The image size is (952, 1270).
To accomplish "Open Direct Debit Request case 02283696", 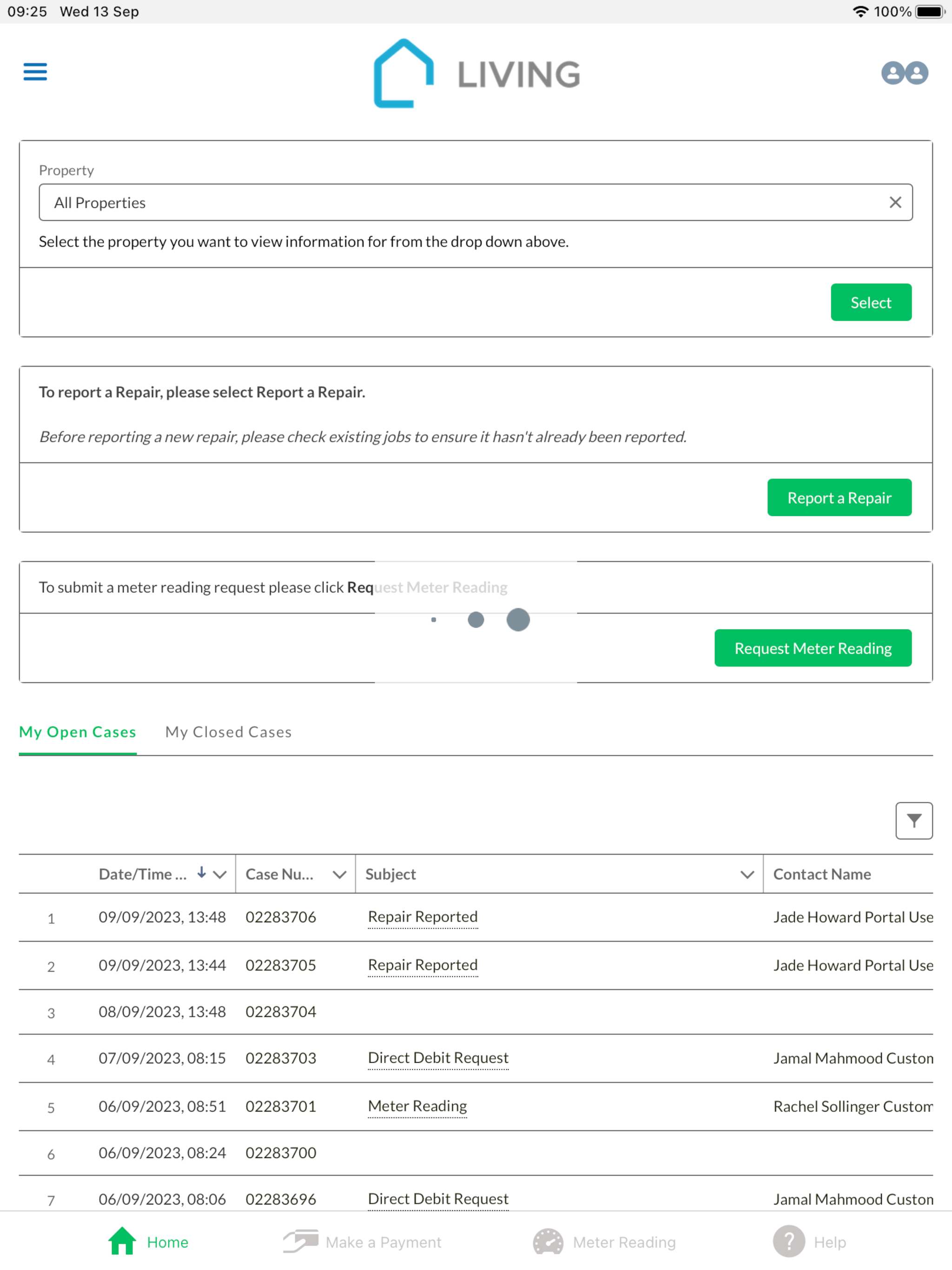I will point(438,1199).
